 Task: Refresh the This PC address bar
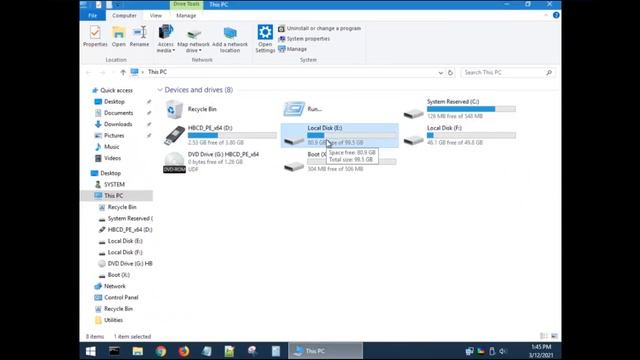[x=450, y=72]
